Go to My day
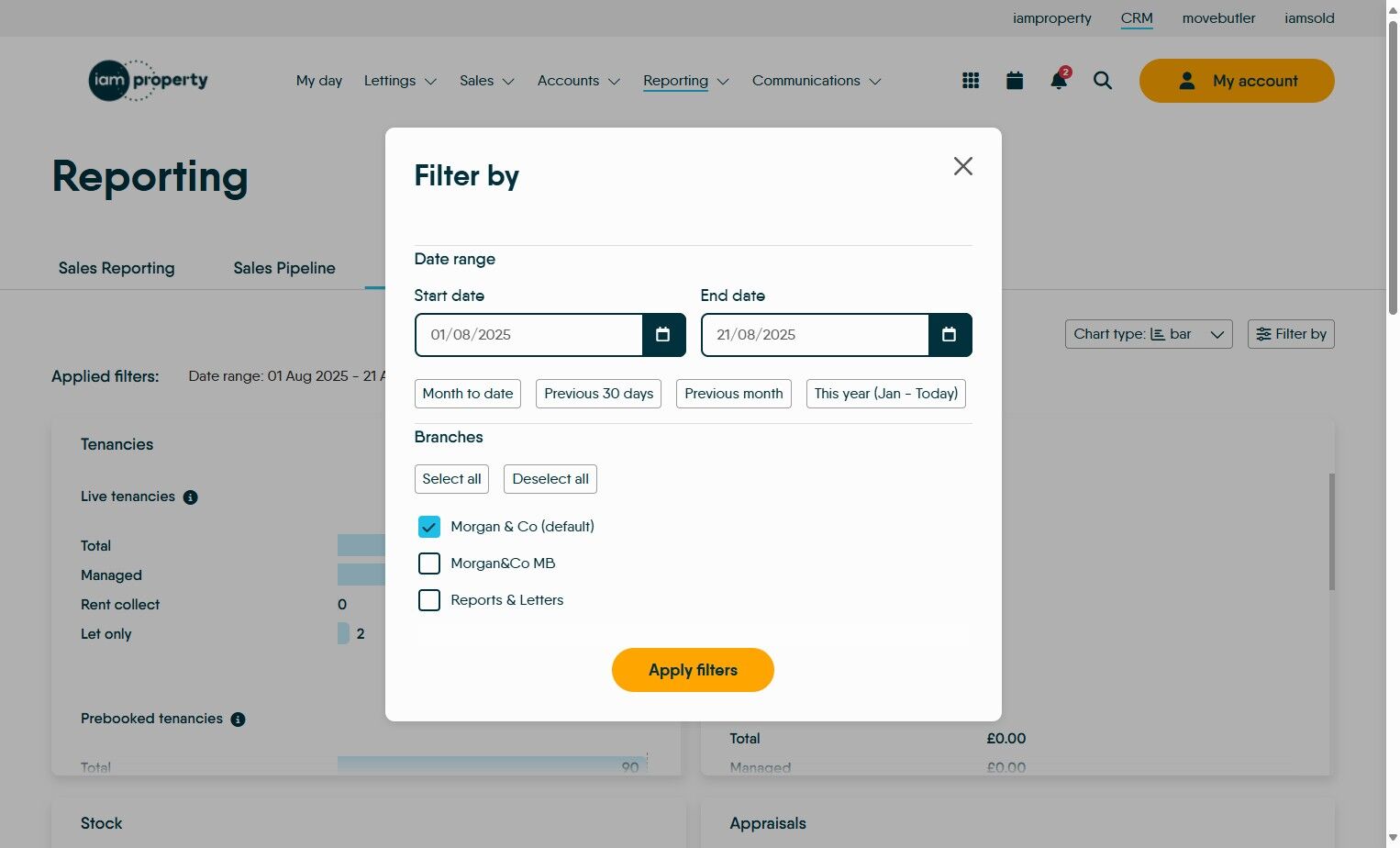Image resolution: width=1400 pixels, height=848 pixels. click(319, 81)
